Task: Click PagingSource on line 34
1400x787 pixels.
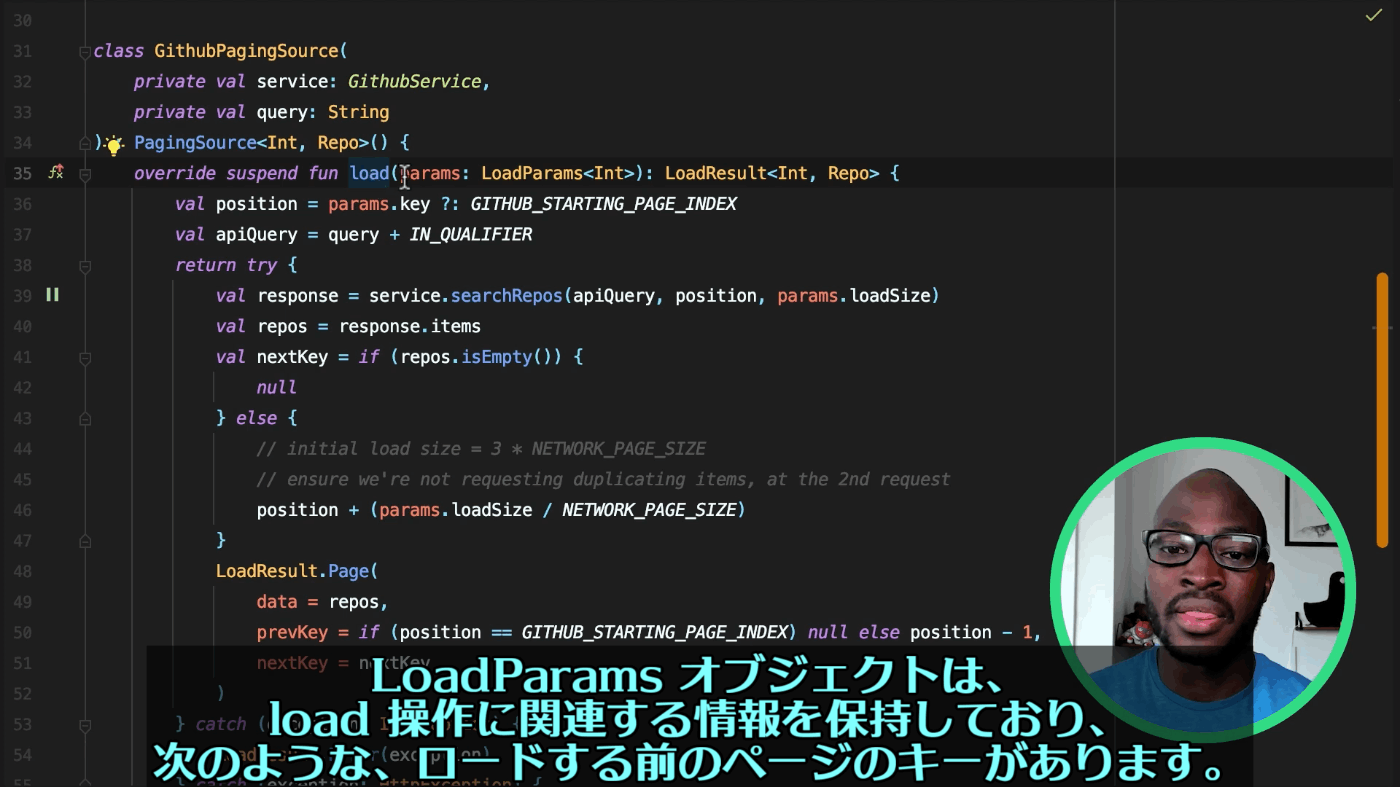Action: pos(195,143)
